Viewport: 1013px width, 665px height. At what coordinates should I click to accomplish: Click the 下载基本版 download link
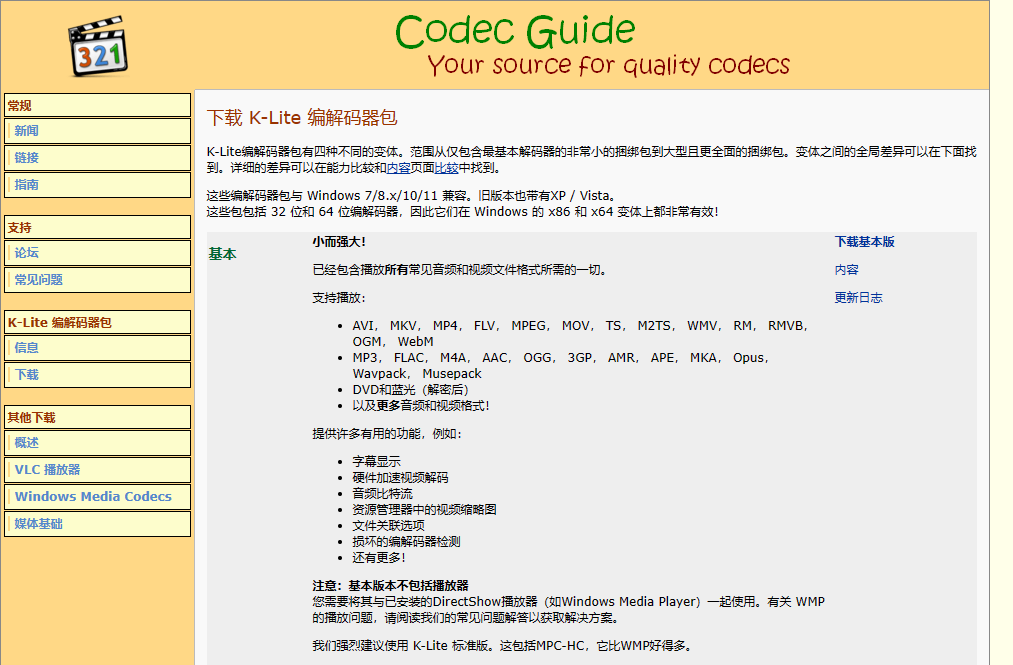point(864,242)
